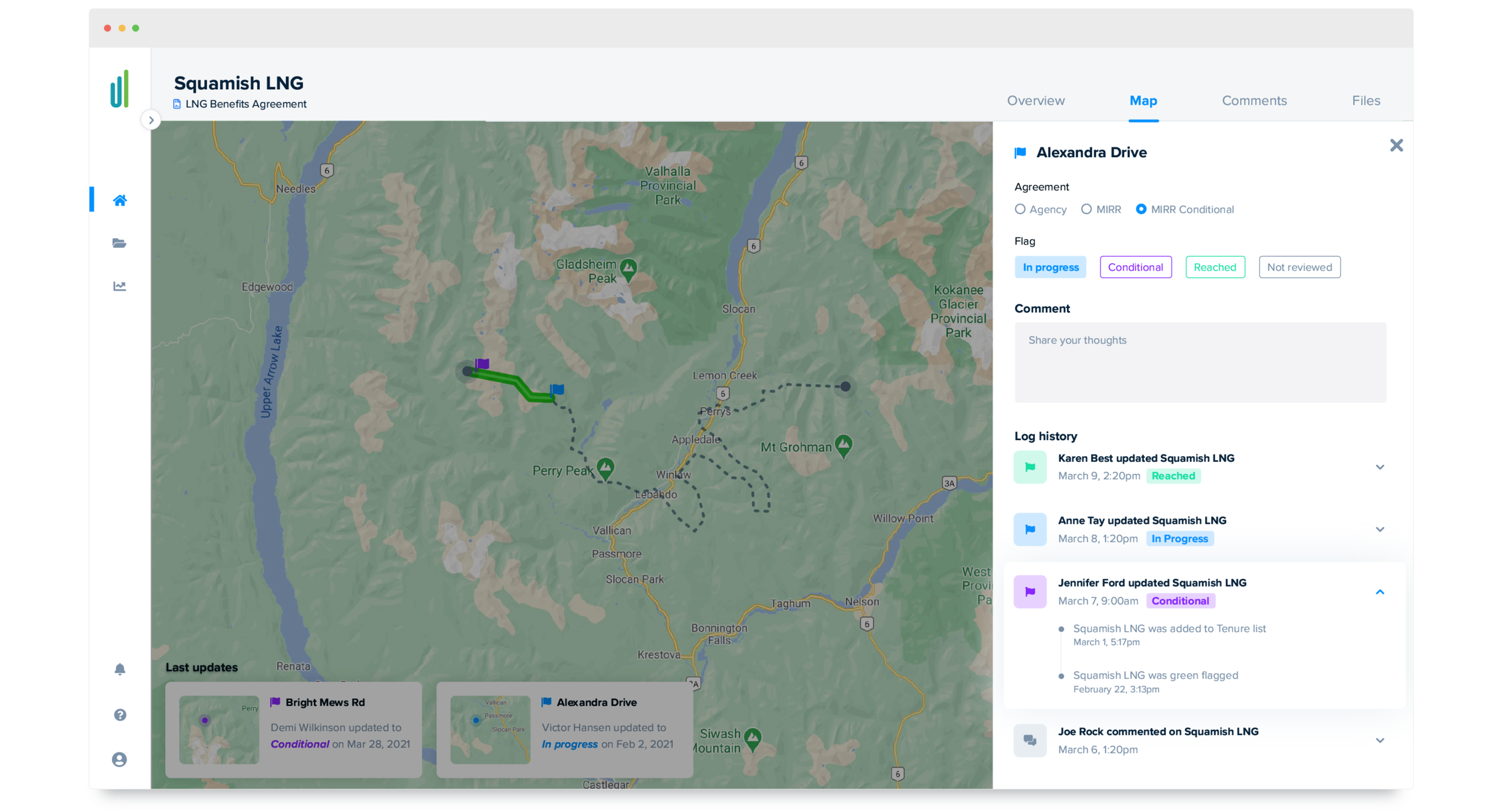Switch to the Comments tab

point(1254,101)
